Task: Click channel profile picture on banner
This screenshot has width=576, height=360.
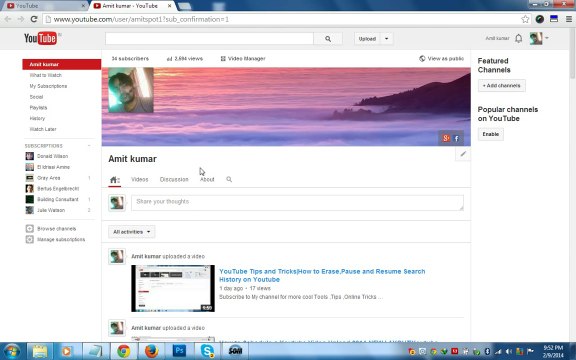Action: point(131,90)
